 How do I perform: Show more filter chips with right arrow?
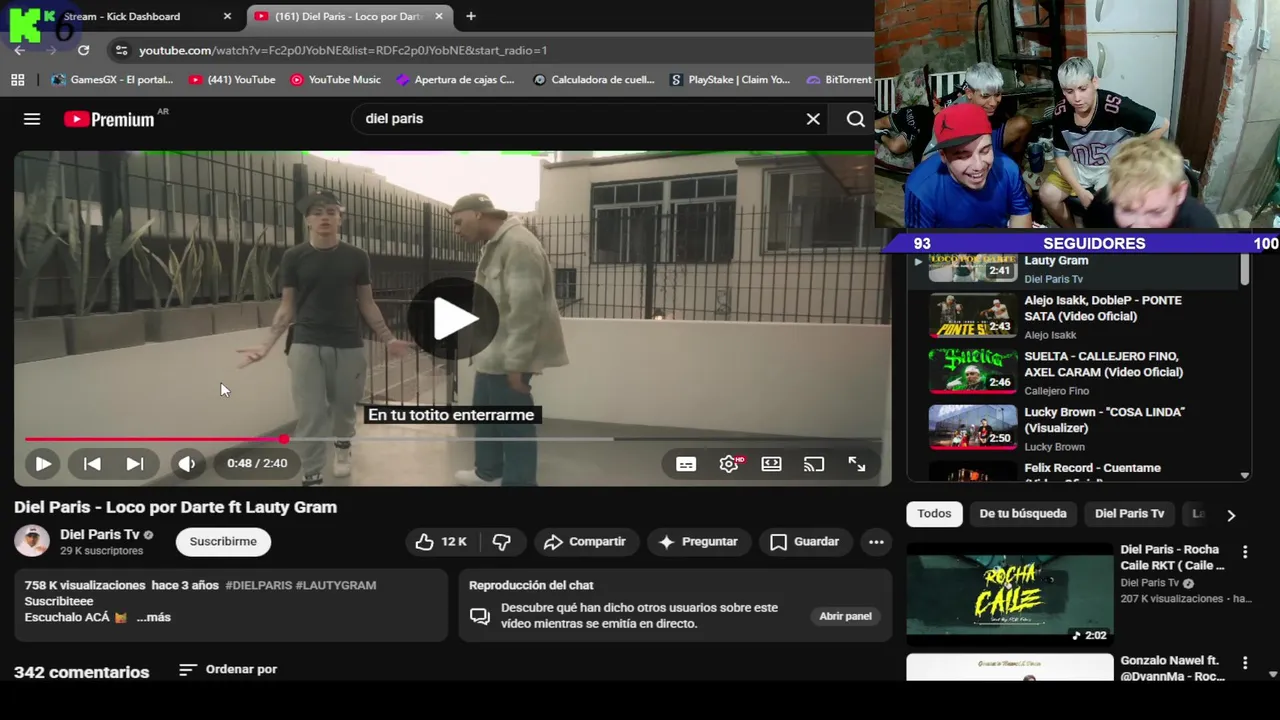(1231, 515)
